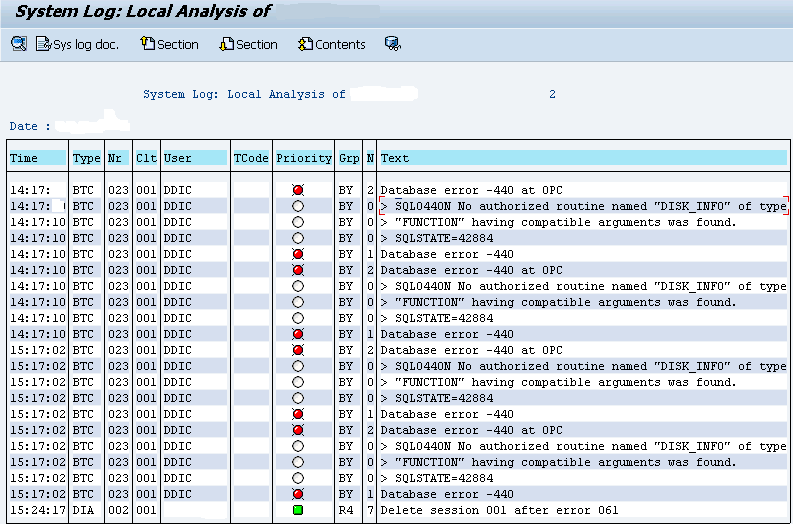Click the settings icon right of Contents
The height and width of the screenshot is (524, 793).
[392, 44]
